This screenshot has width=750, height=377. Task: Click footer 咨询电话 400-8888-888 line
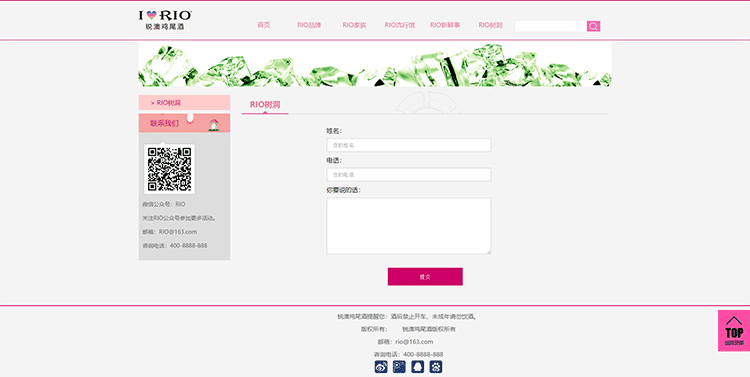tap(408, 354)
